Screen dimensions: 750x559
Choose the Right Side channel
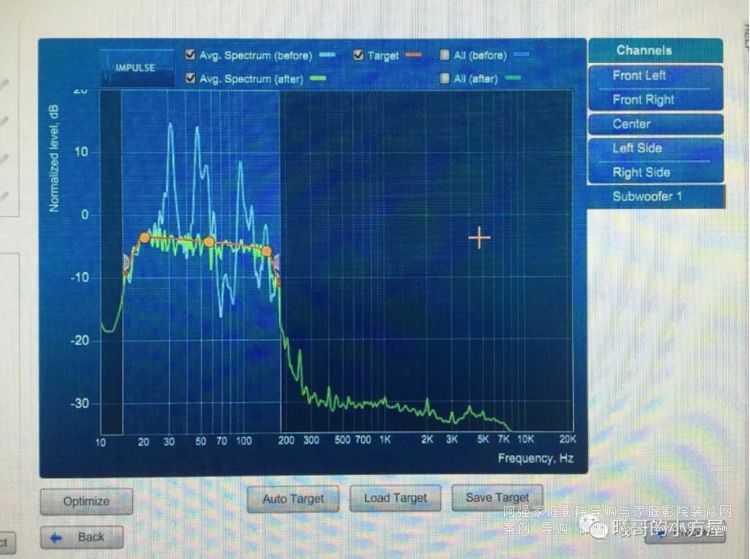coord(655,172)
